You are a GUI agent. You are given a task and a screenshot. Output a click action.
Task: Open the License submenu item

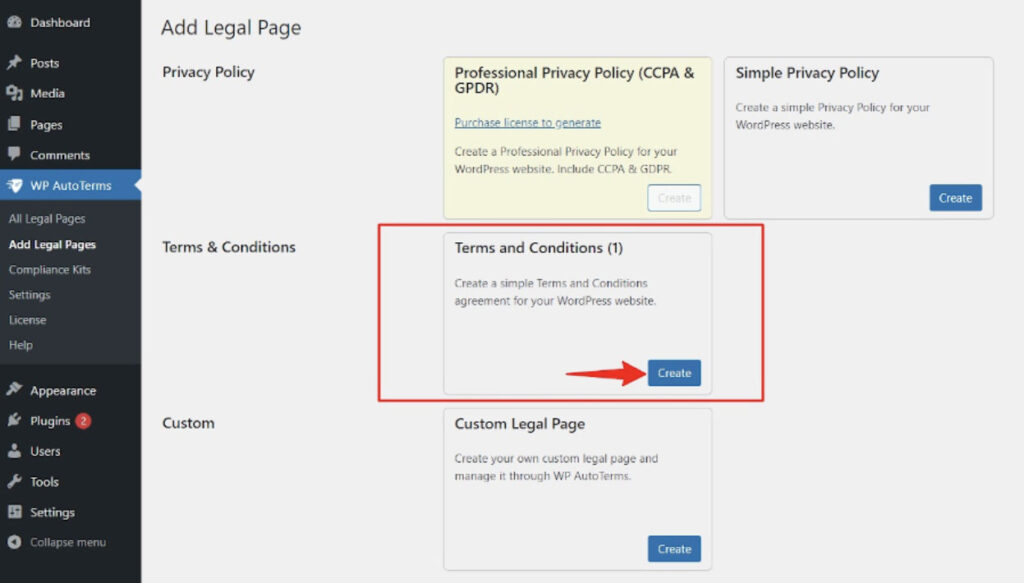click(27, 320)
